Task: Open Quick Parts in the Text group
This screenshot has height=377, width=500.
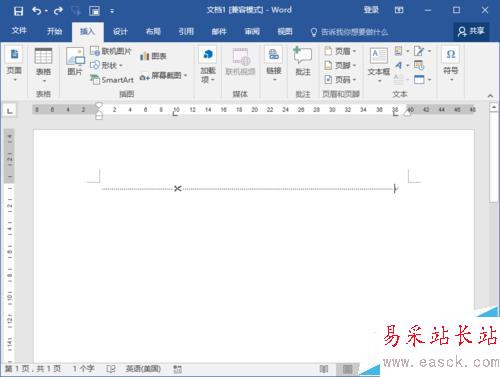Action: point(401,51)
